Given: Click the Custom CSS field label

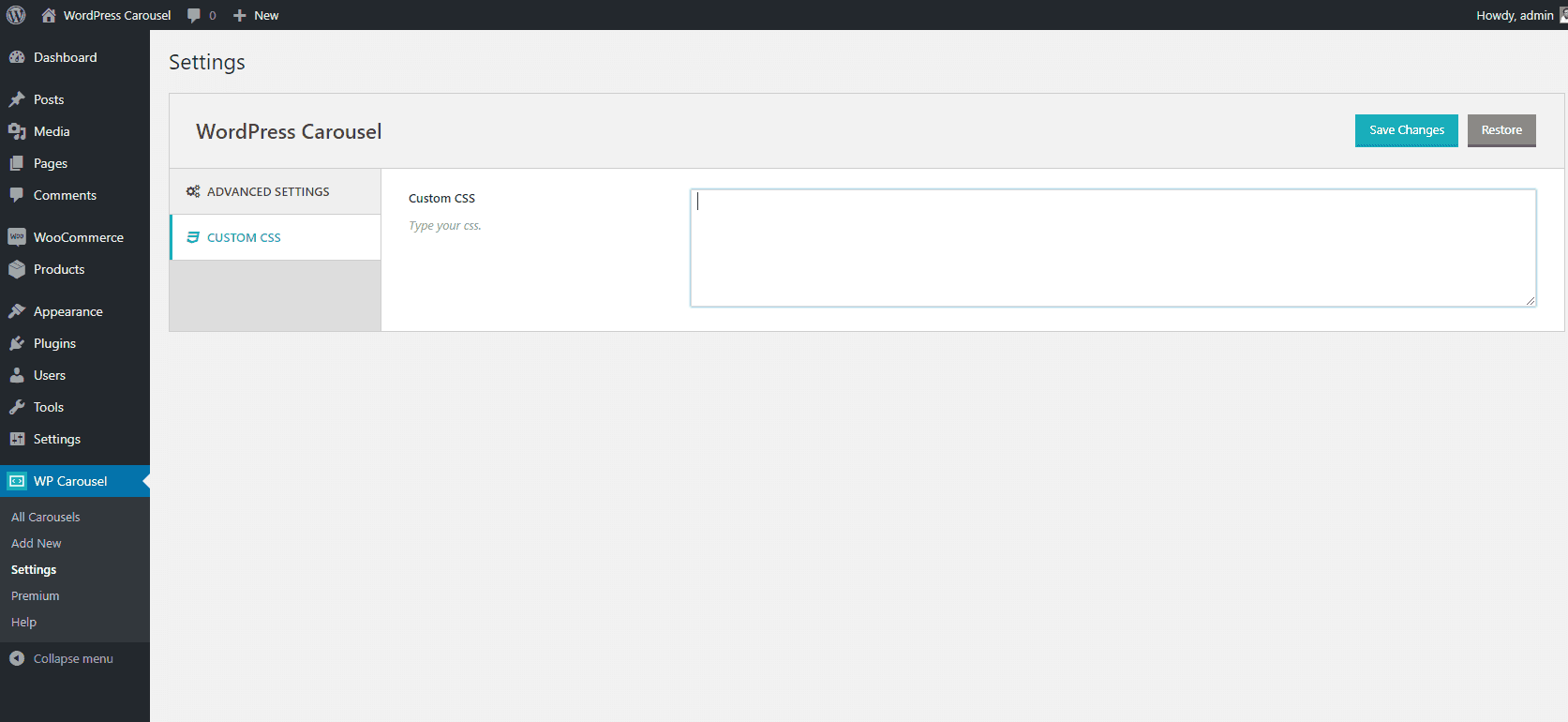Looking at the screenshot, I should 441,198.
